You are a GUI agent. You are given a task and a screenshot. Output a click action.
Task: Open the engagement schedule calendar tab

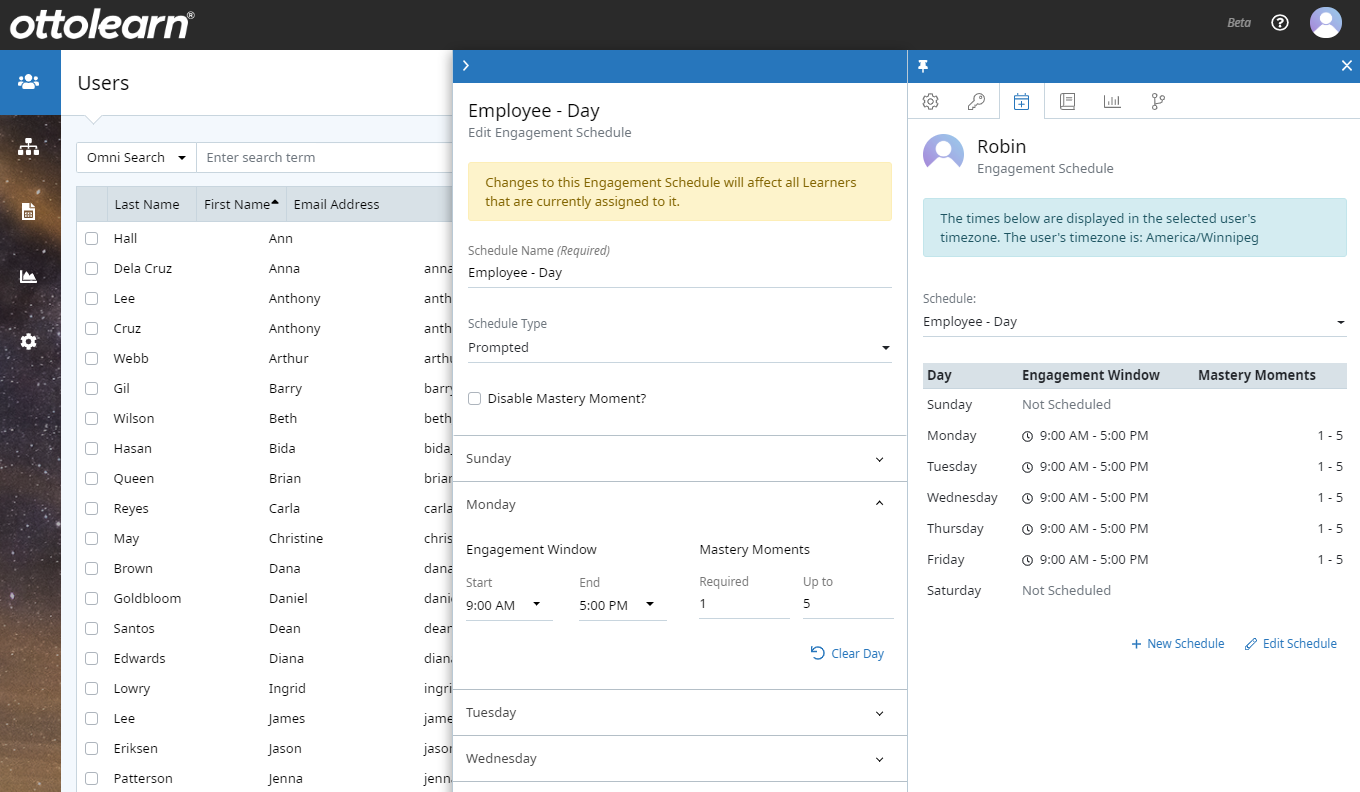click(x=1021, y=101)
